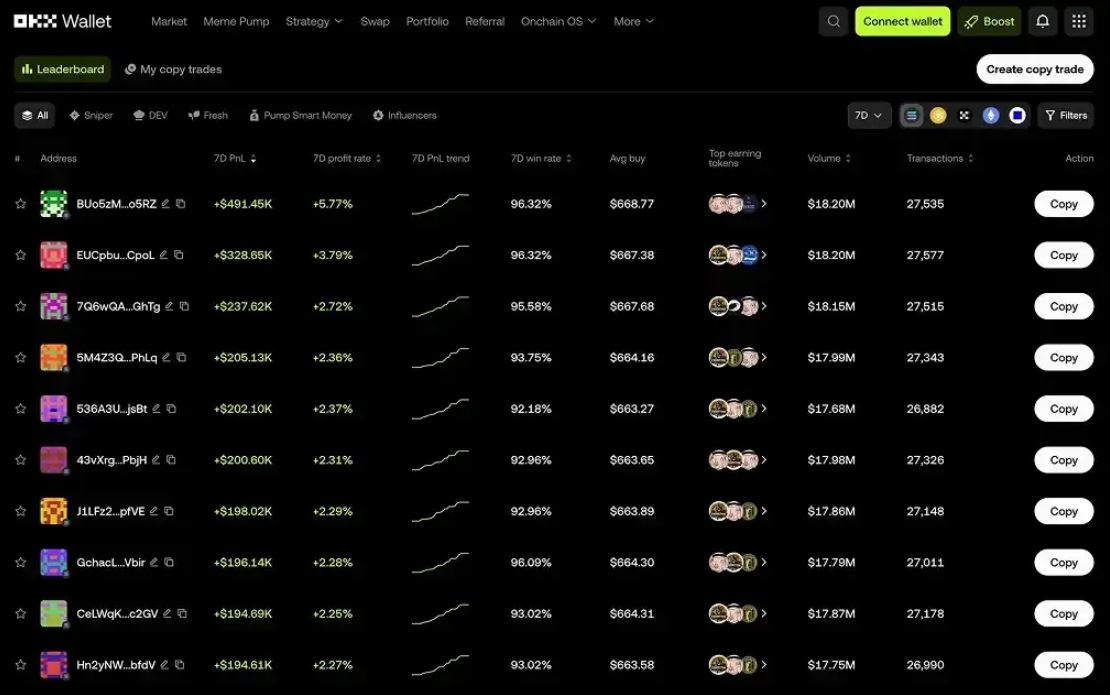Select the Ethereum chain filter icon

pos(991,115)
